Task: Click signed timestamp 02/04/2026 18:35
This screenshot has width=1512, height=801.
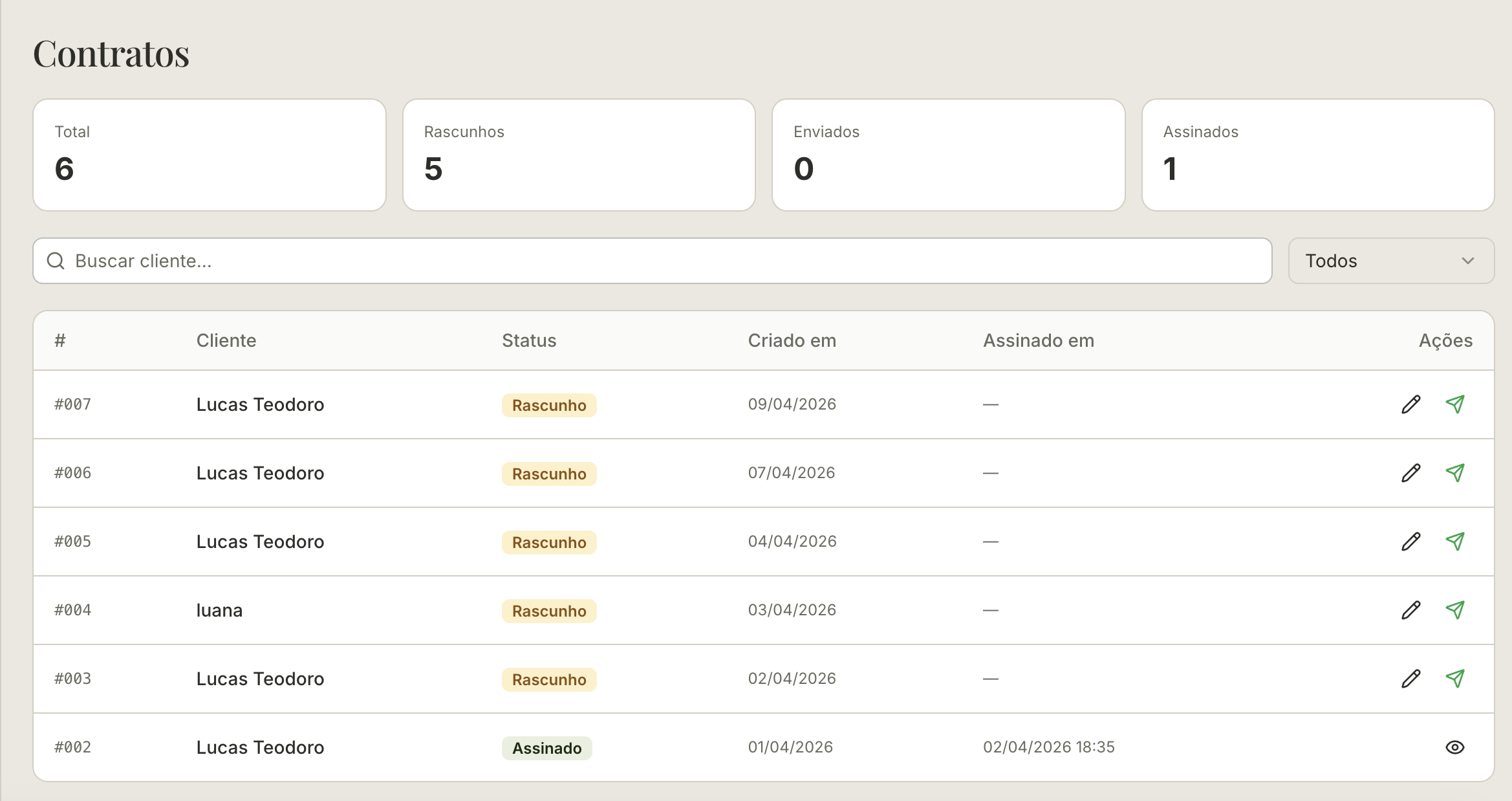Action: [x=1049, y=747]
